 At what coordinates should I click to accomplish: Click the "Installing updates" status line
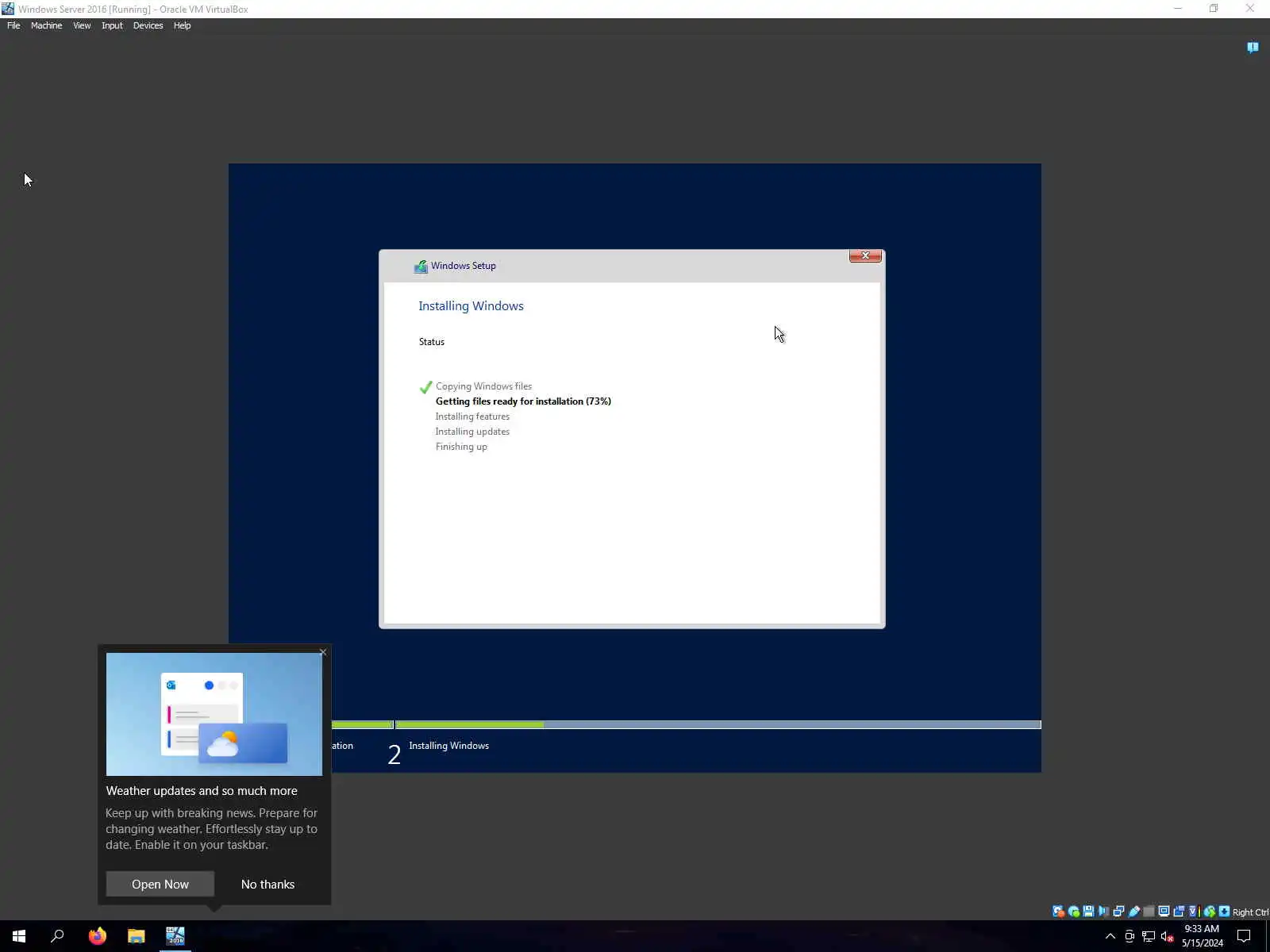(472, 432)
